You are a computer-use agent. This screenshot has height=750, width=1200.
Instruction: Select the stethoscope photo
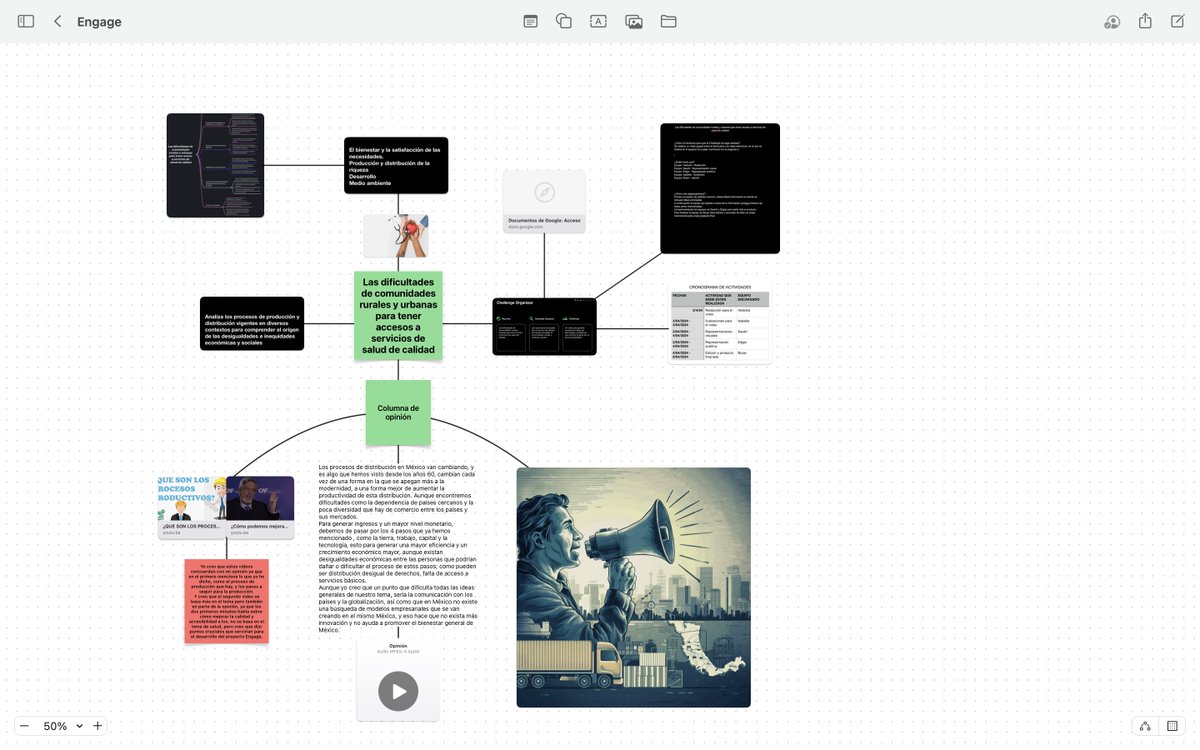point(397,236)
